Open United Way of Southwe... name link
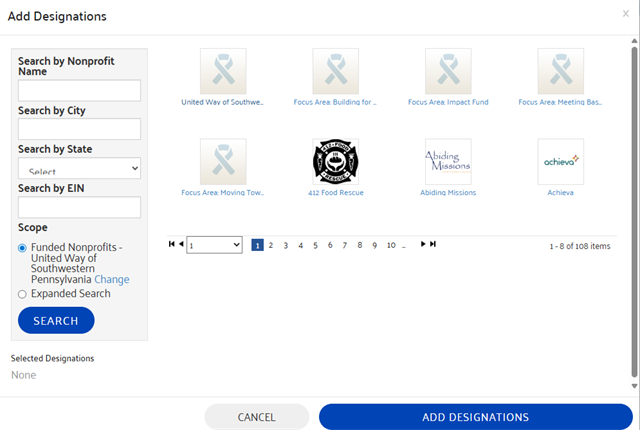The width and height of the screenshot is (640, 430). point(222,102)
